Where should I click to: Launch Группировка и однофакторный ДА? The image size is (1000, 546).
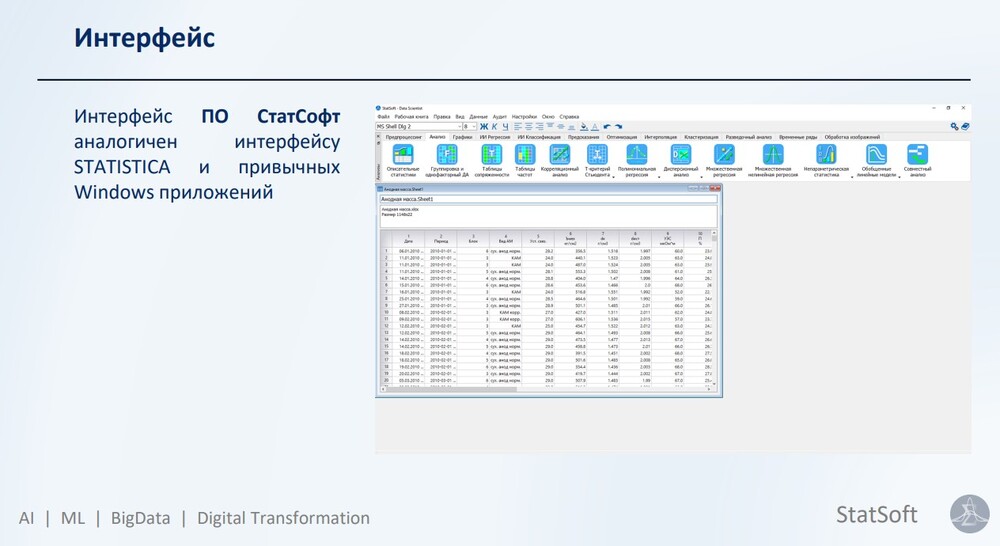447,160
